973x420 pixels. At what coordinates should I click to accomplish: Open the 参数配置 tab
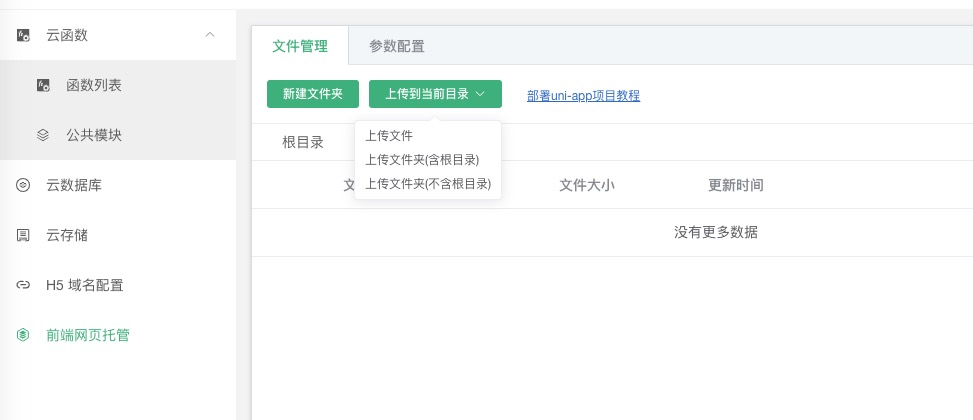[396, 45]
